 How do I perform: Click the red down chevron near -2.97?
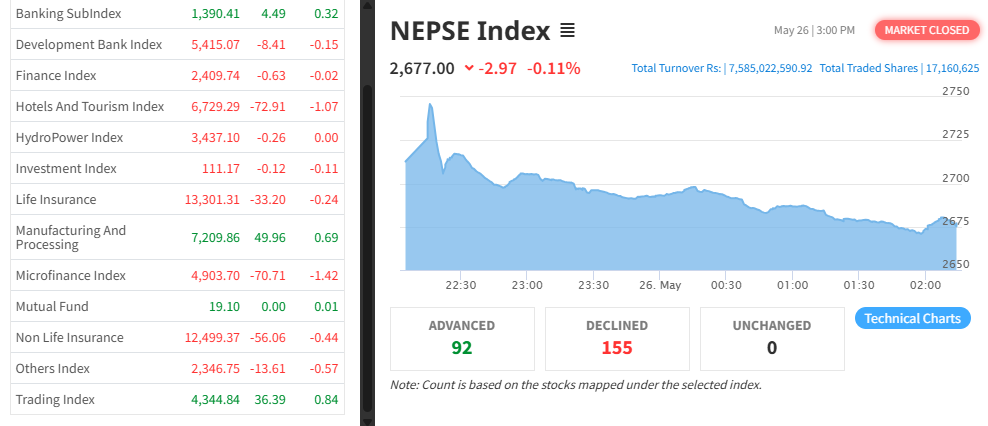pos(469,69)
